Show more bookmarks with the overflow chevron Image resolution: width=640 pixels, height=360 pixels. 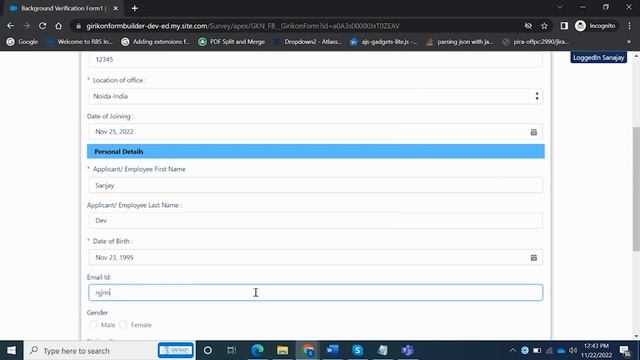pos(629,42)
